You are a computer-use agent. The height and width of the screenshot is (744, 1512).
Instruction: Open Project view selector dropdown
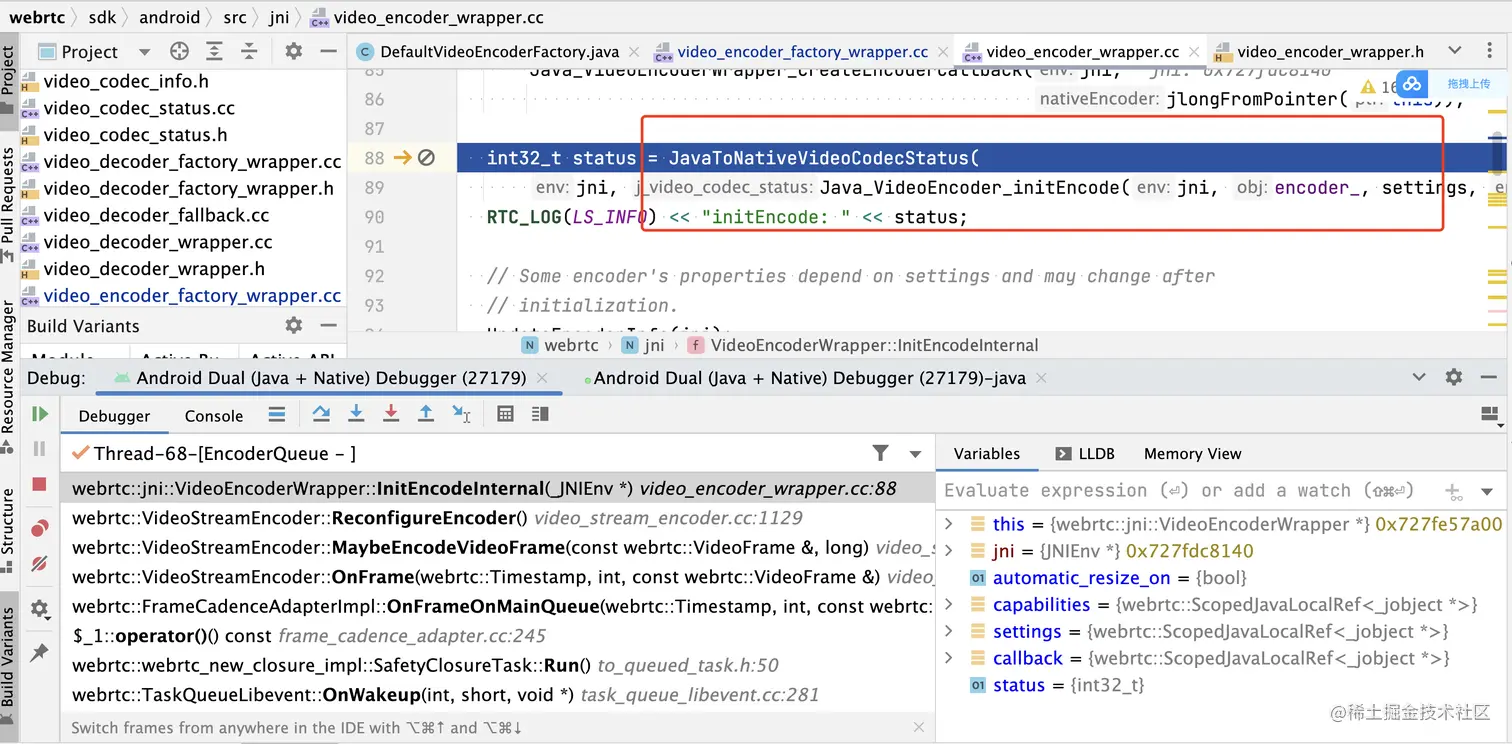(x=144, y=52)
